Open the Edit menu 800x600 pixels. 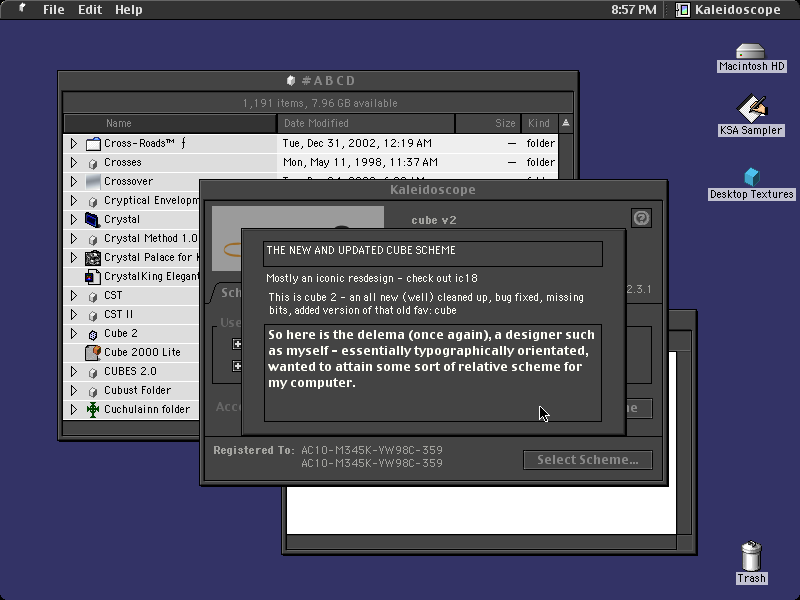click(90, 10)
